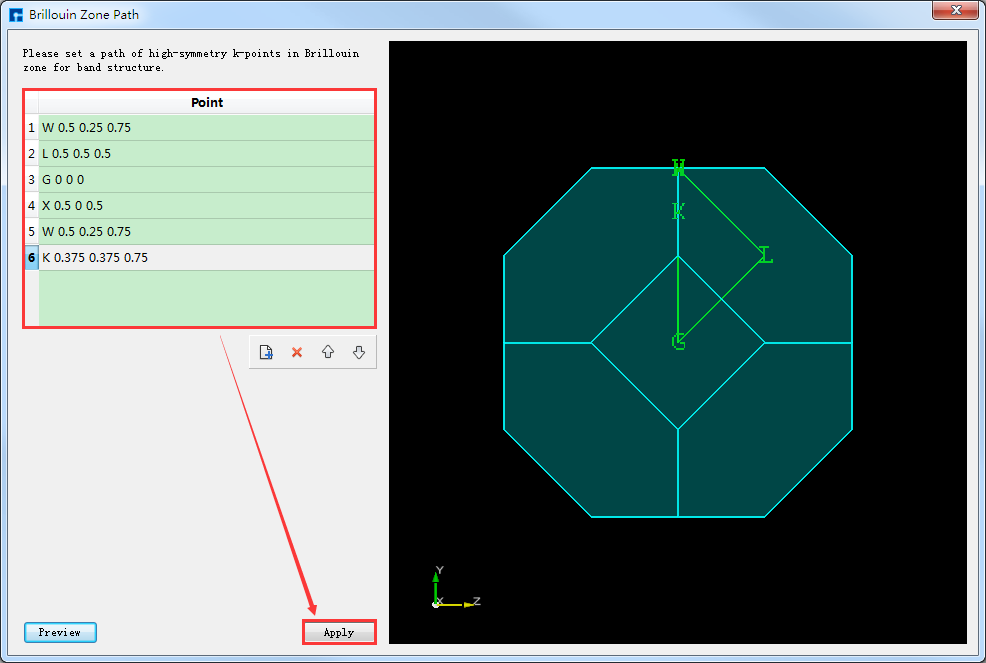Delete selected point with red X icon

[x=297, y=353]
